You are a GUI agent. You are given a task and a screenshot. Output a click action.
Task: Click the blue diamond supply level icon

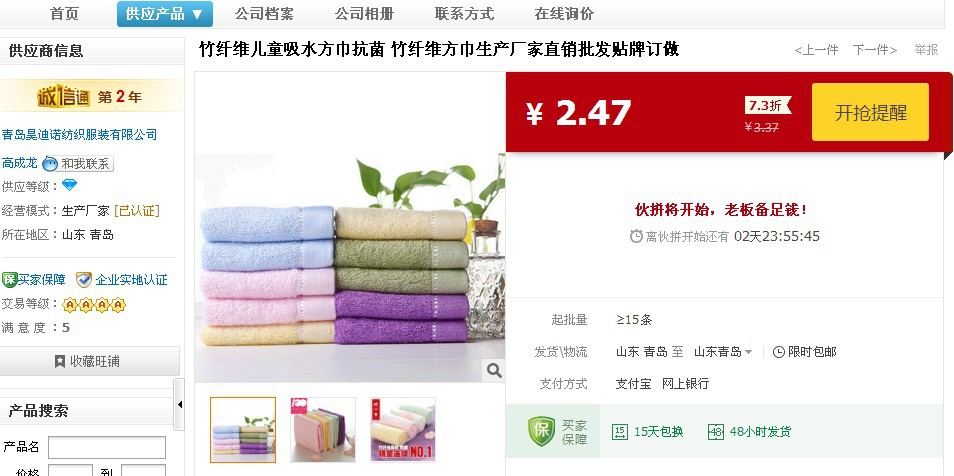[x=70, y=185]
